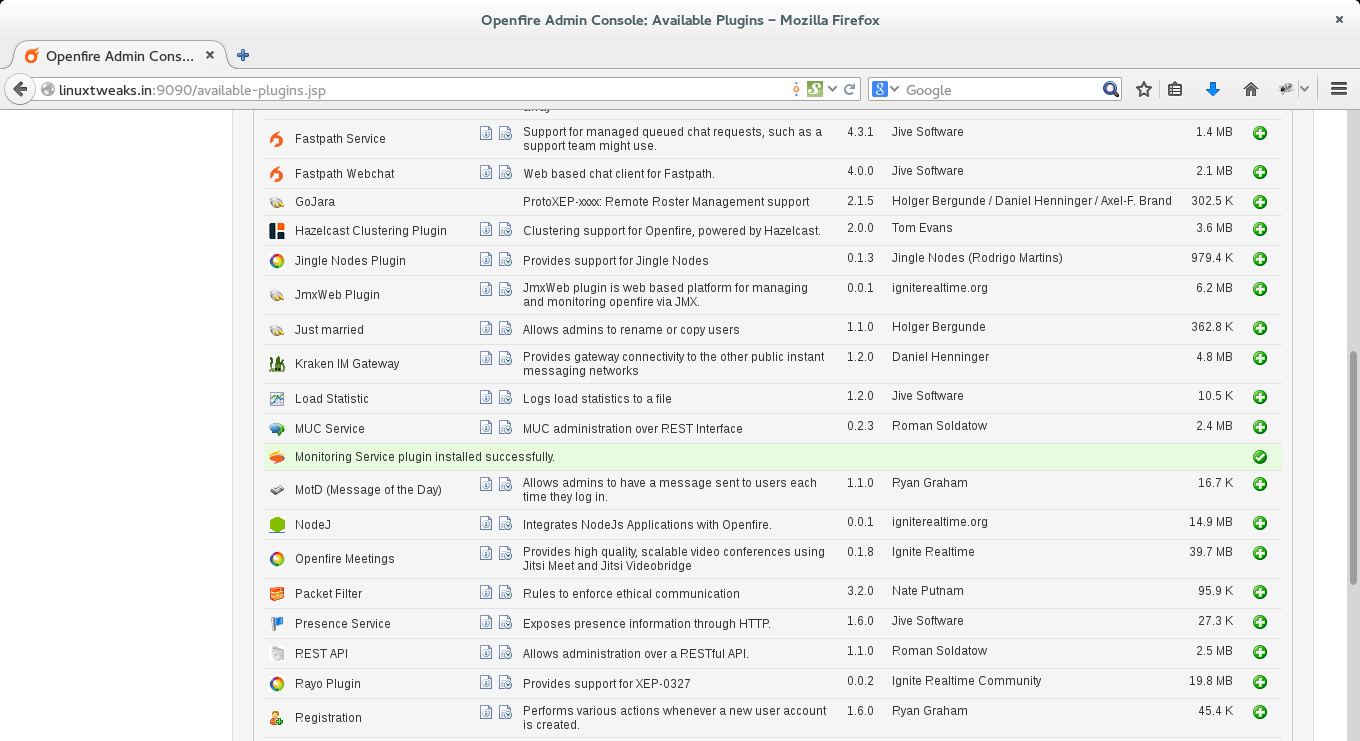The height and width of the screenshot is (741, 1360).
Task: Open the changelog icon for Fastpath Service
Action: coord(505,132)
